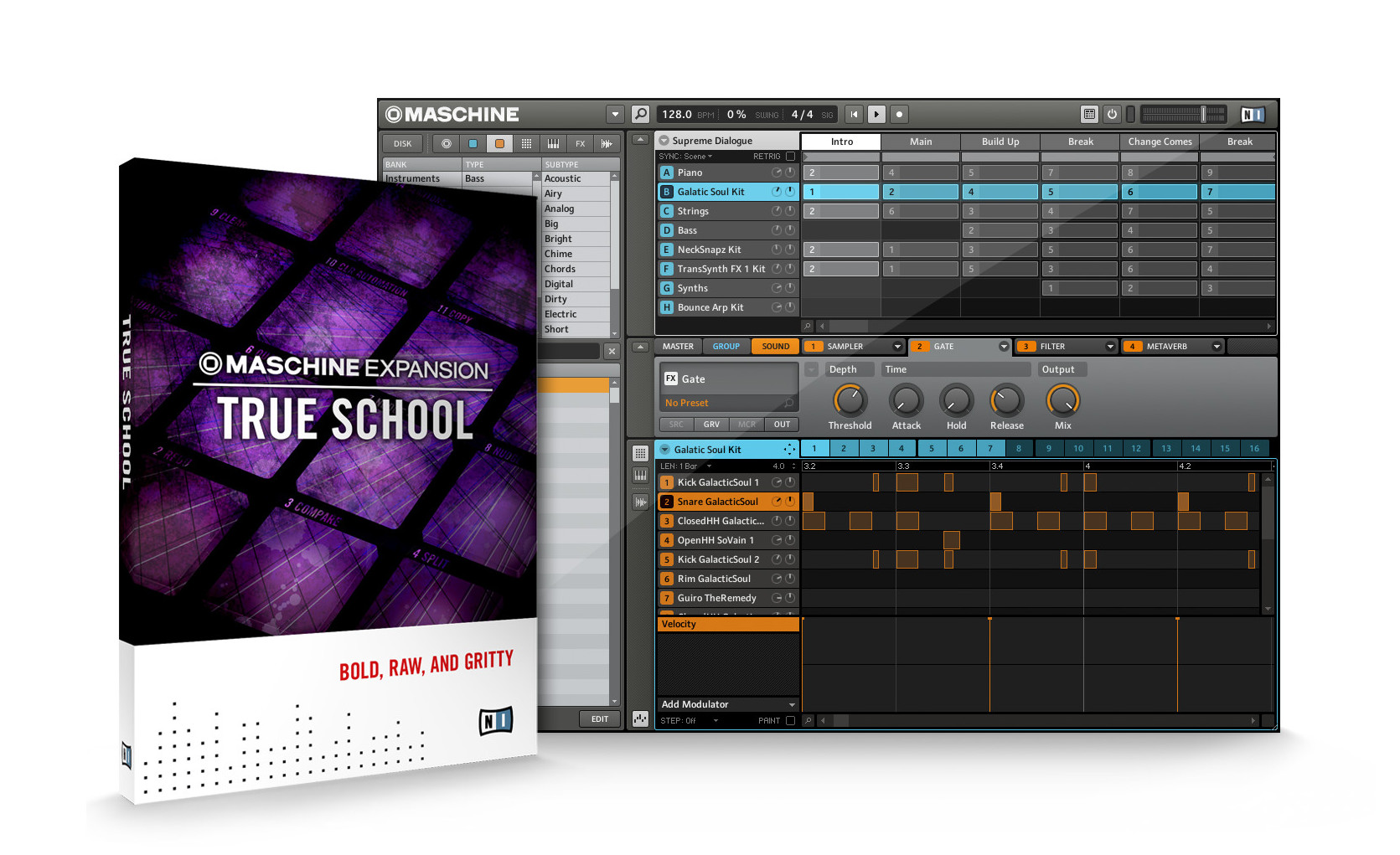
Task: Select the FX browser filter
Action: [580, 143]
